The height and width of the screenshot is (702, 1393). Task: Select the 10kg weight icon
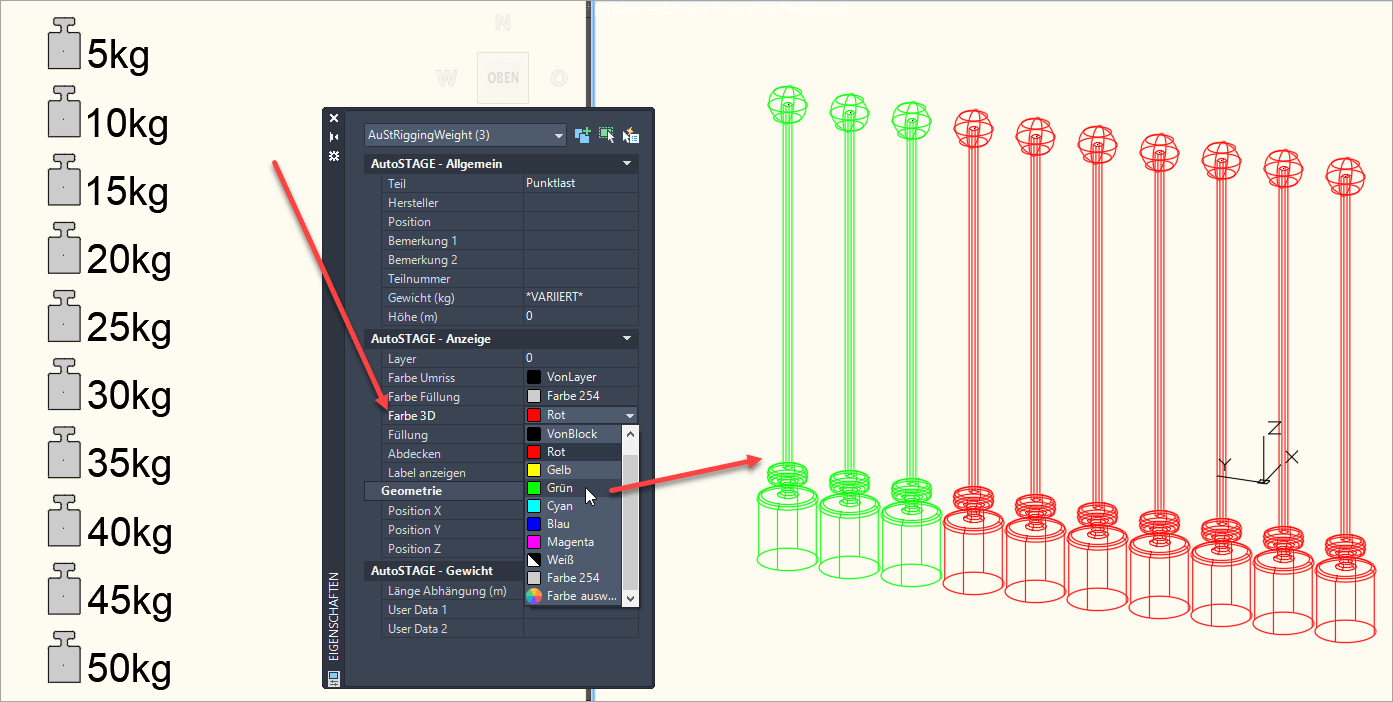tap(64, 111)
